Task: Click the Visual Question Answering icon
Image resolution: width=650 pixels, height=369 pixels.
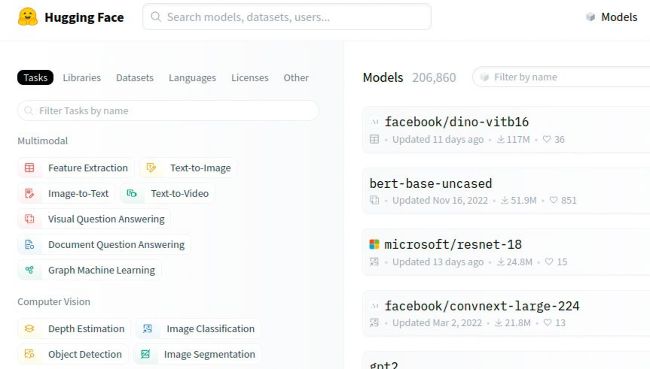Action: pyautogui.click(x=29, y=219)
